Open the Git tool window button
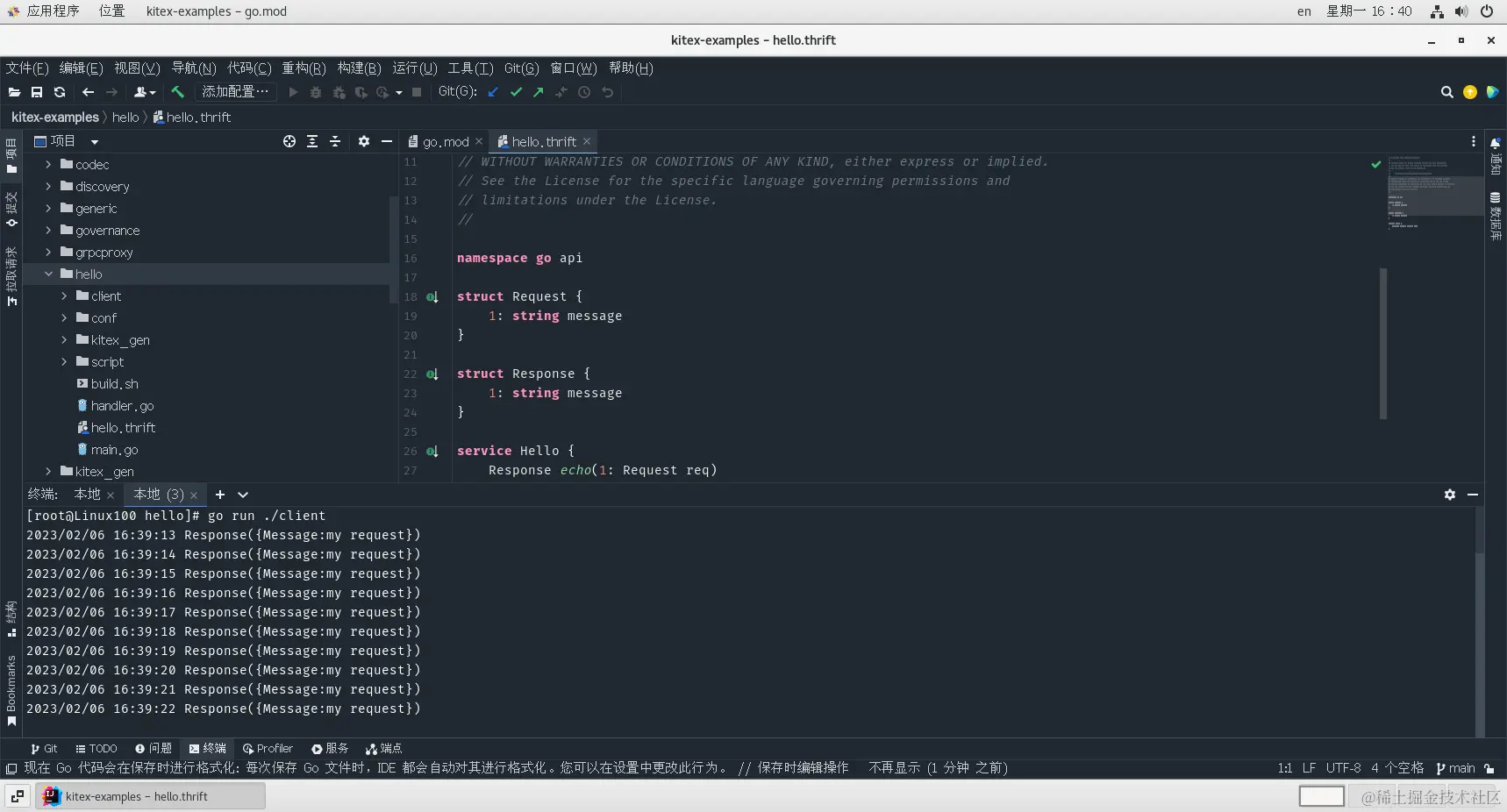 [x=44, y=749]
